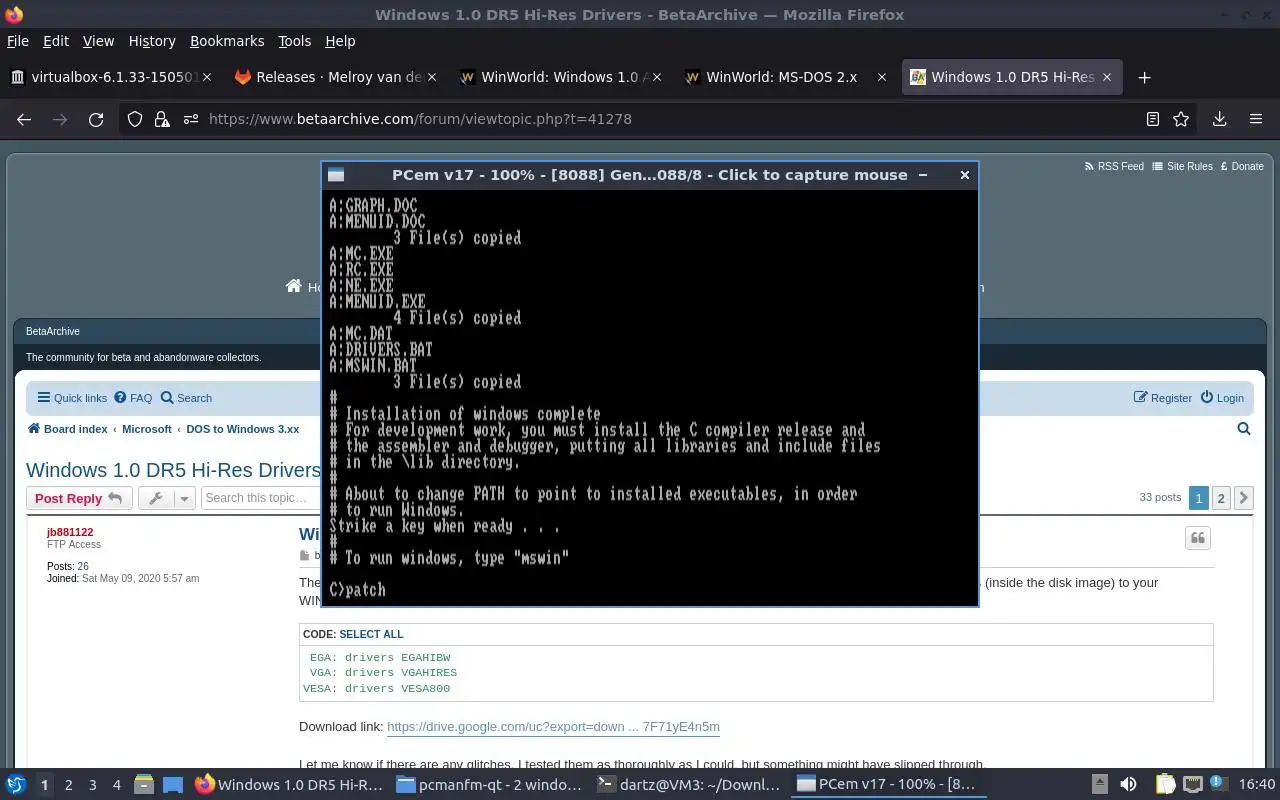The height and width of the screenshot is (800, 1280).
Task: Open the Bookmarks menu
Action: click(227, 41)
